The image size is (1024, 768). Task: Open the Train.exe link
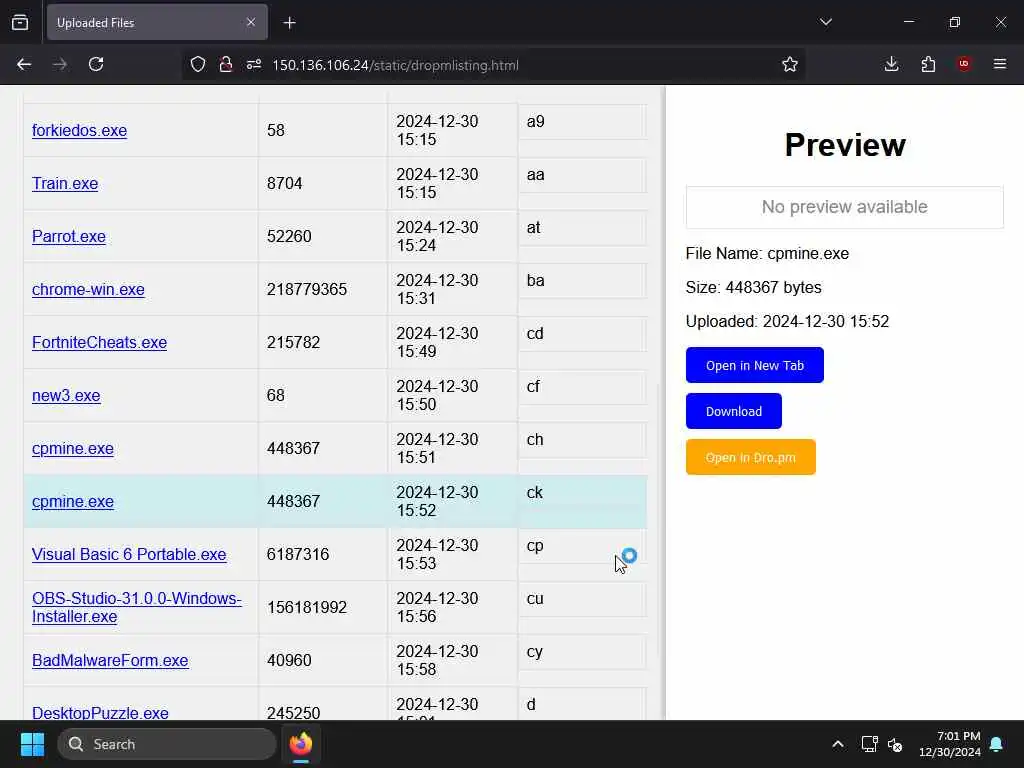pyautogui.click(x=65, y=183)
